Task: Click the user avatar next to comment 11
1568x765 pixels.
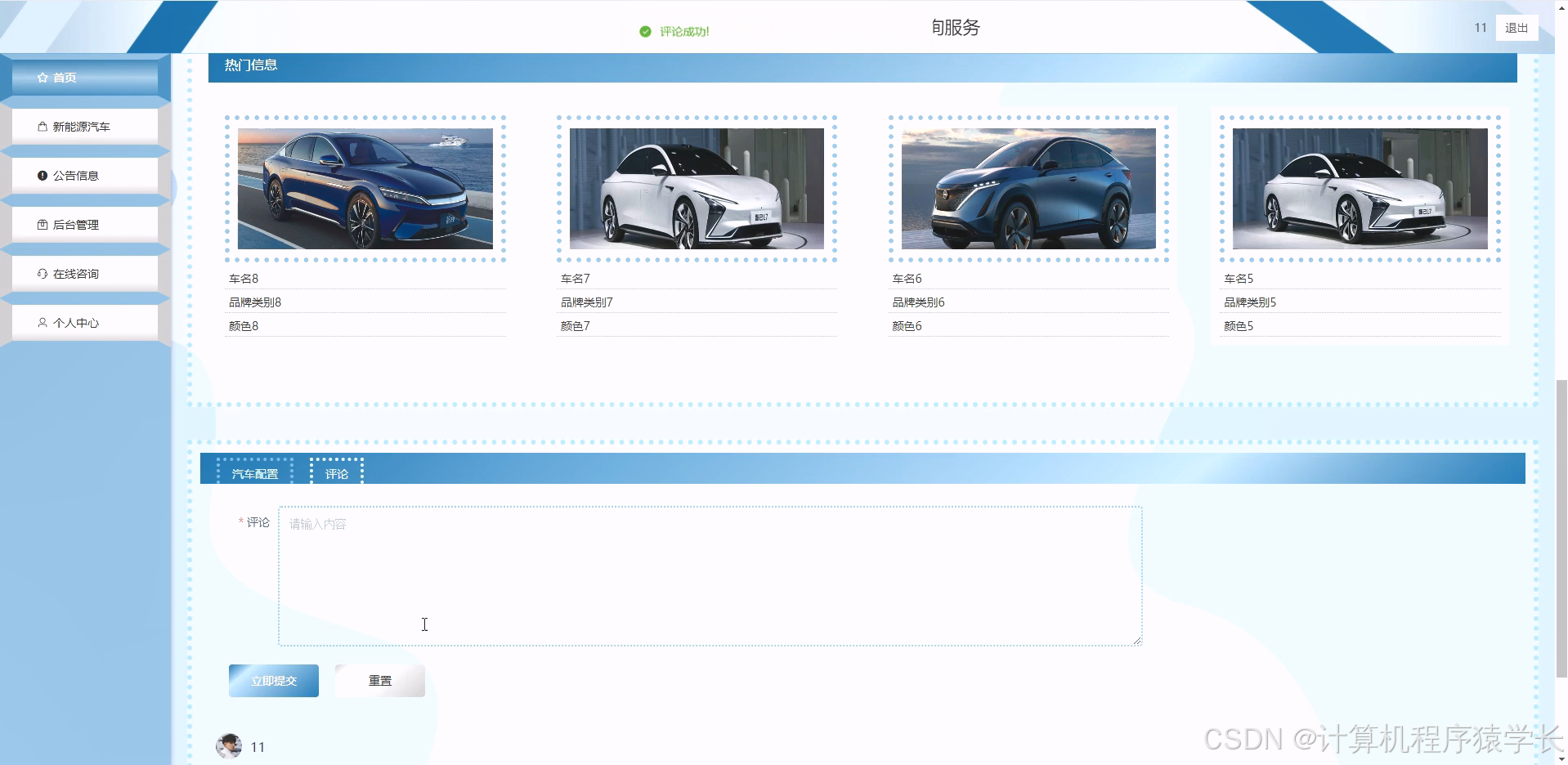Action: pyautogui.click(x=229, y=746)
